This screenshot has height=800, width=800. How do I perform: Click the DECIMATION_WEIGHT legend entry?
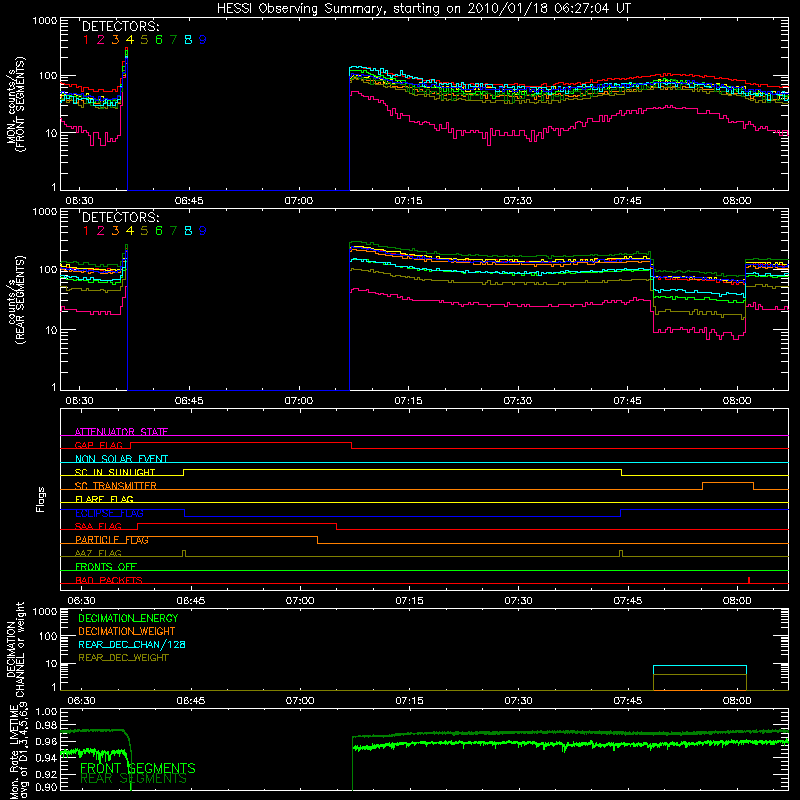[x=127, y=631]
